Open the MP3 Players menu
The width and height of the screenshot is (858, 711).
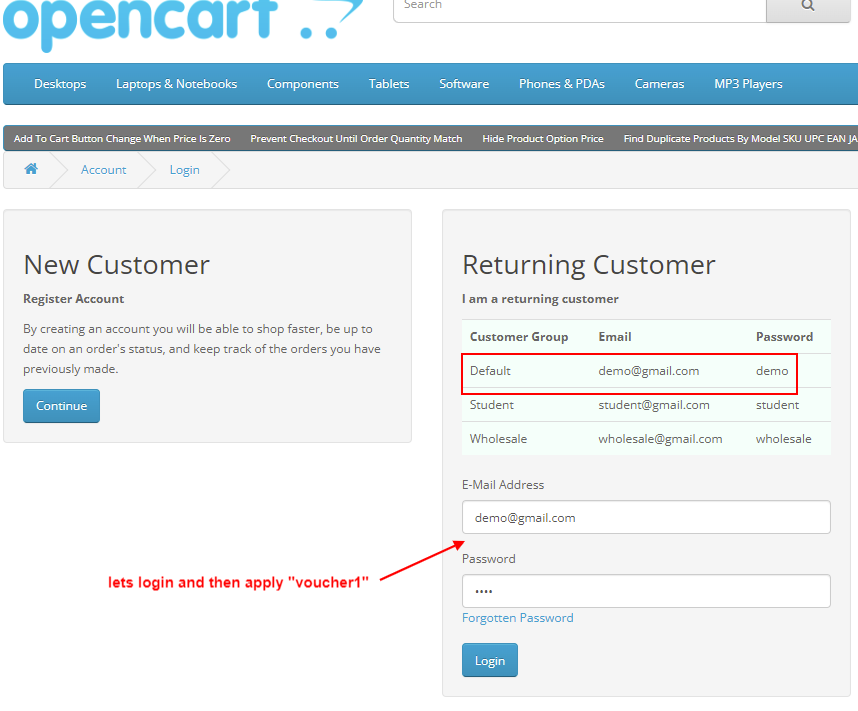[x=747, y=84]
